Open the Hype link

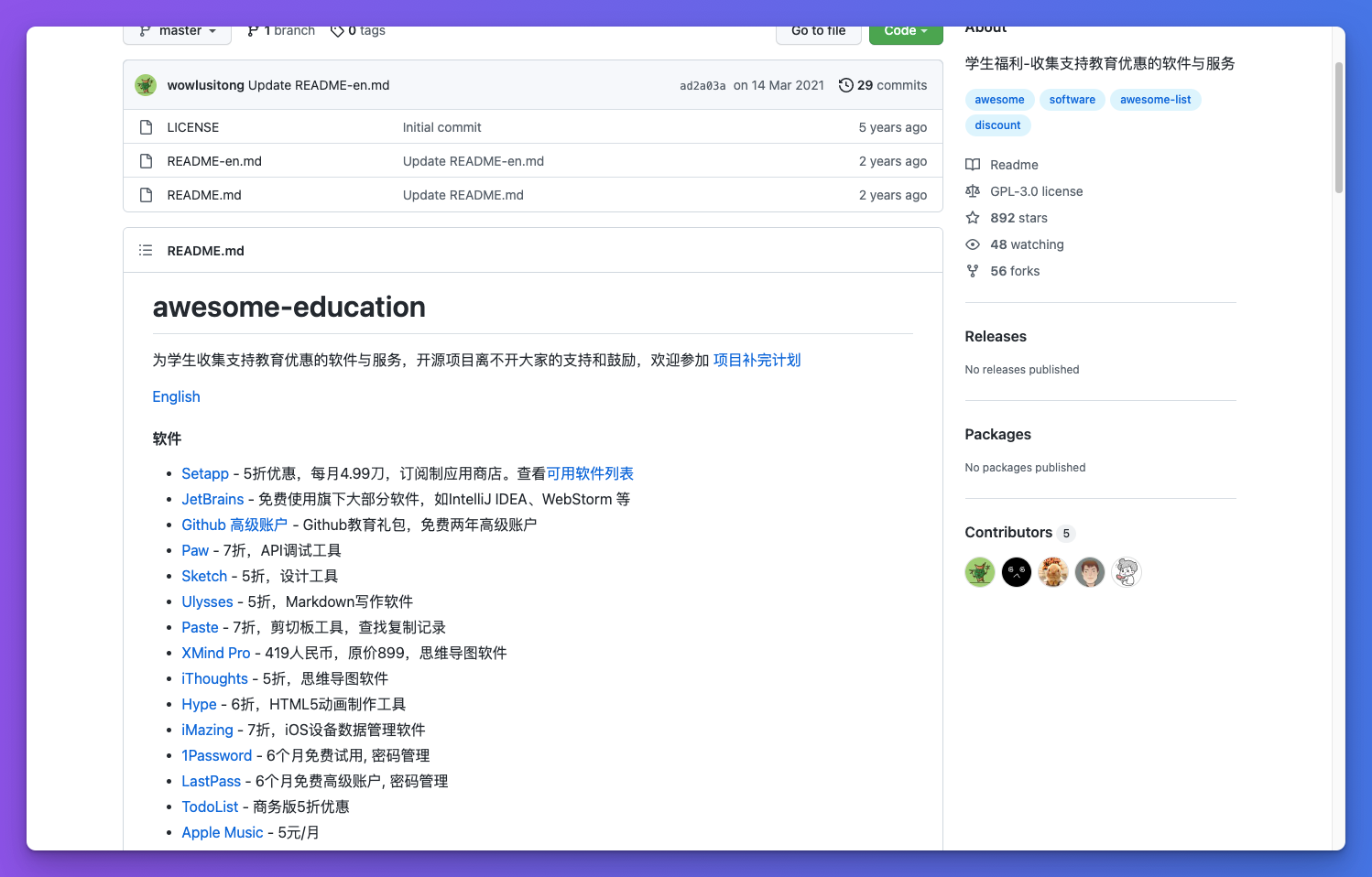199,705
